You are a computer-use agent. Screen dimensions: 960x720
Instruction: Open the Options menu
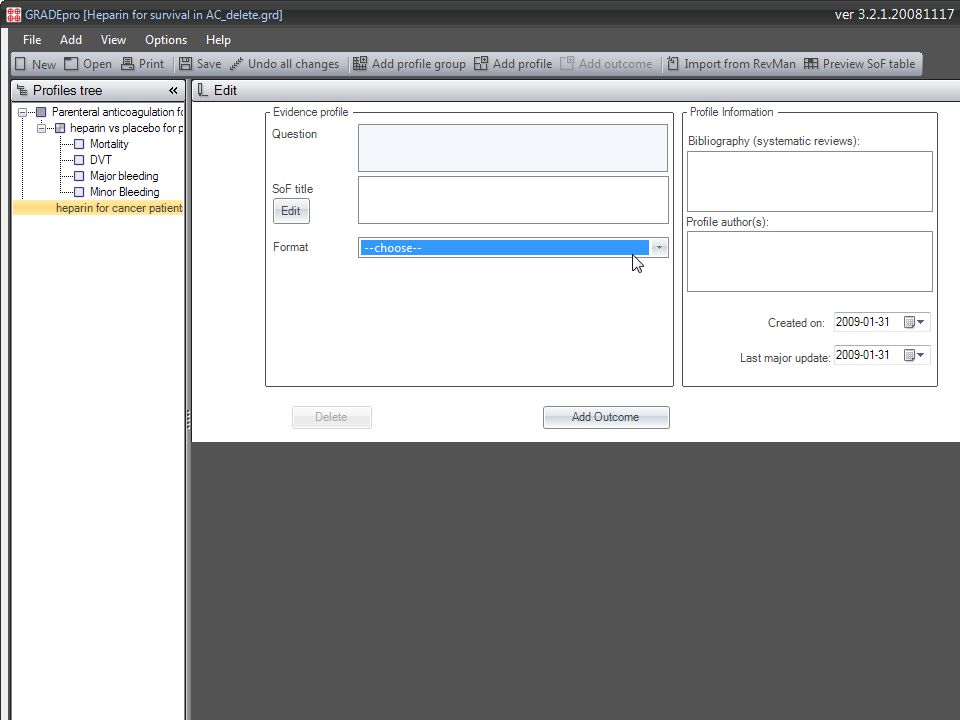[166, 40]
